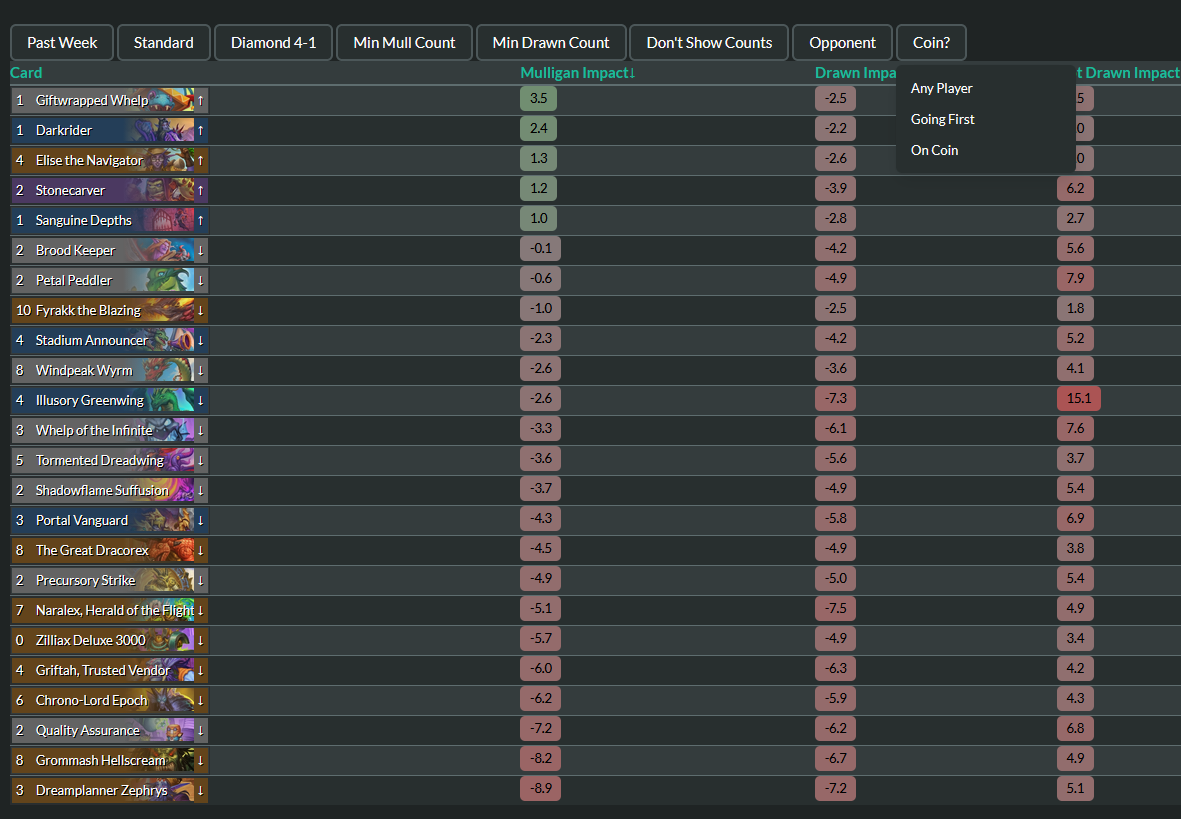Open the Min Drawn Count dropdown
1181x819 pixels.
[x=551, y=42]
